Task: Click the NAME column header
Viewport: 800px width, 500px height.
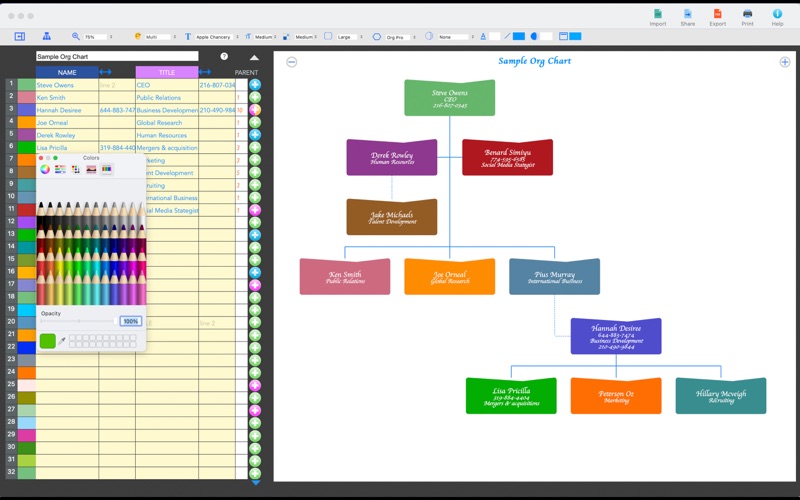Action: tap(67, 72)
